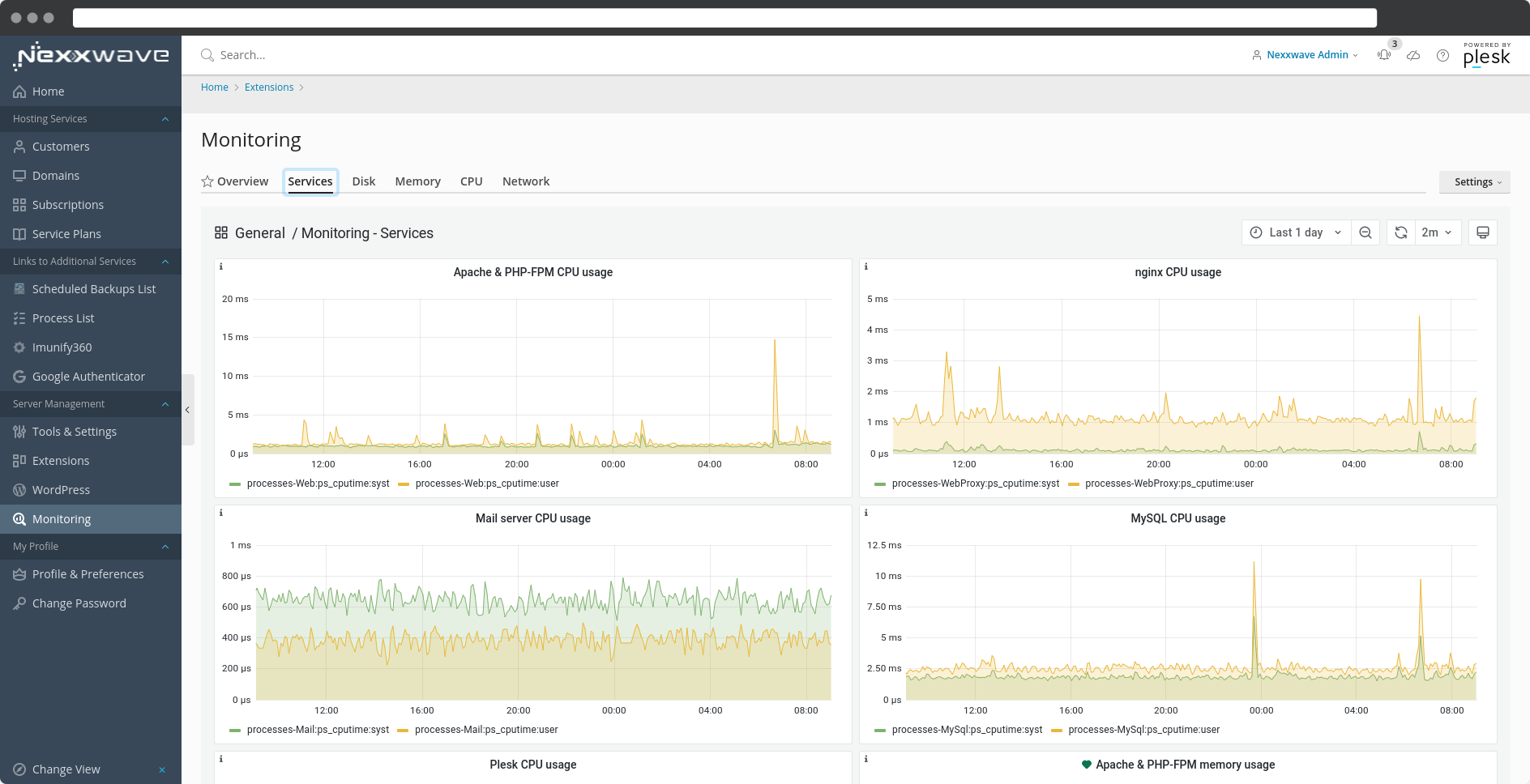The width and height of the screenshot is (1530, 784).
Task: Open Process List in the sidebar
Action: (x=91, y=318)
